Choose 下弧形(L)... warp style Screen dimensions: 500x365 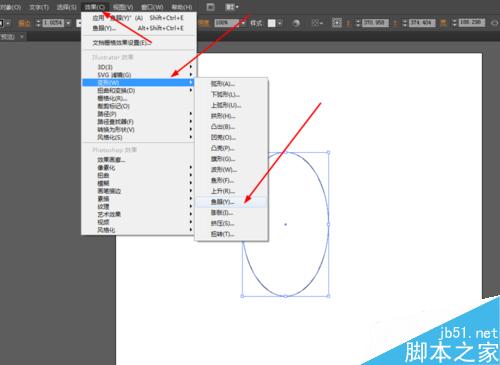[x=231, y=94]
